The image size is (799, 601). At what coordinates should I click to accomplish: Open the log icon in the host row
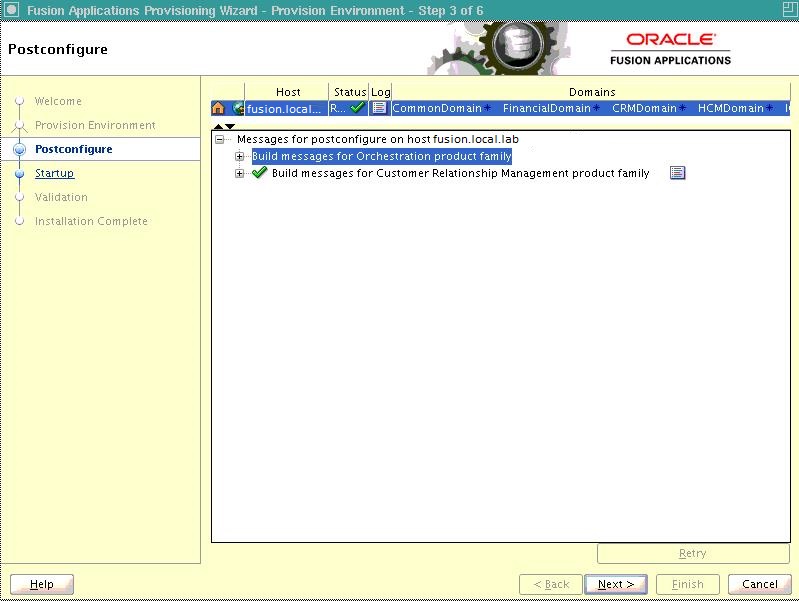(380, 108)
